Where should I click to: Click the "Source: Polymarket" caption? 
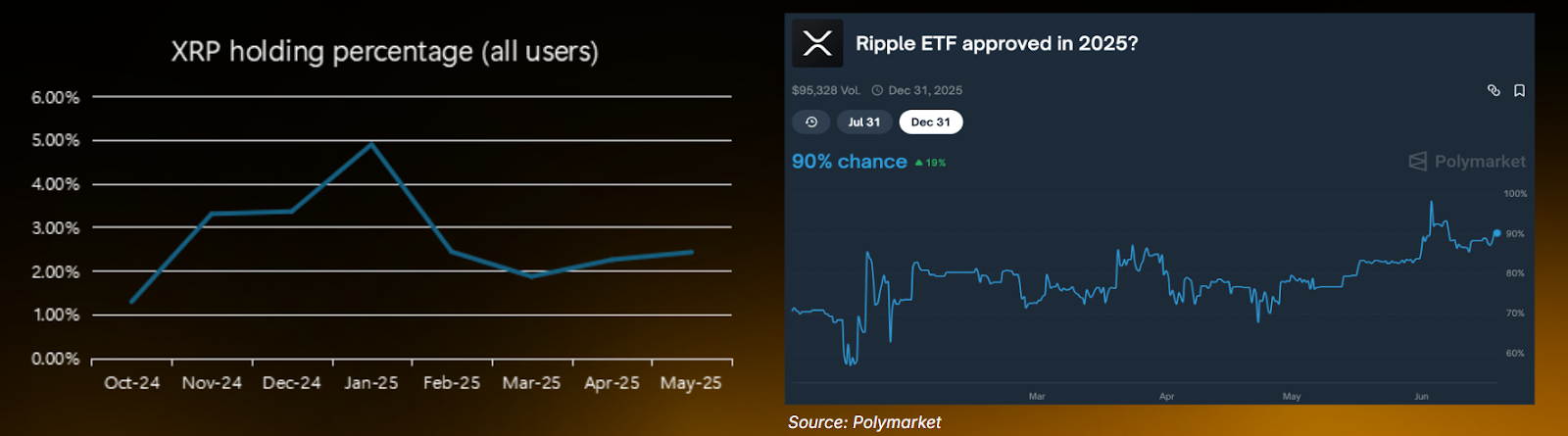click(864, 422)
